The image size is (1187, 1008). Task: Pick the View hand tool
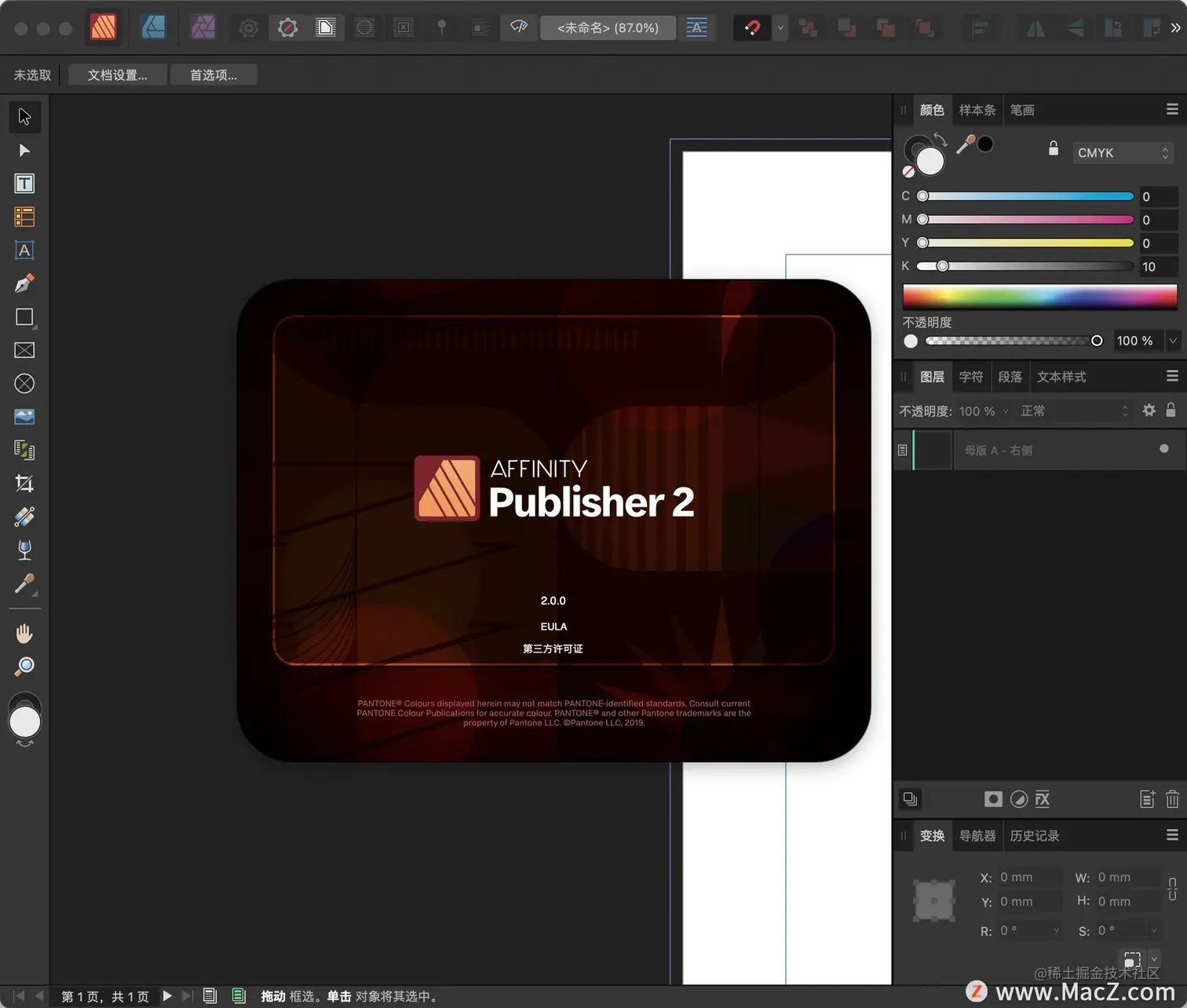(24, 634)
